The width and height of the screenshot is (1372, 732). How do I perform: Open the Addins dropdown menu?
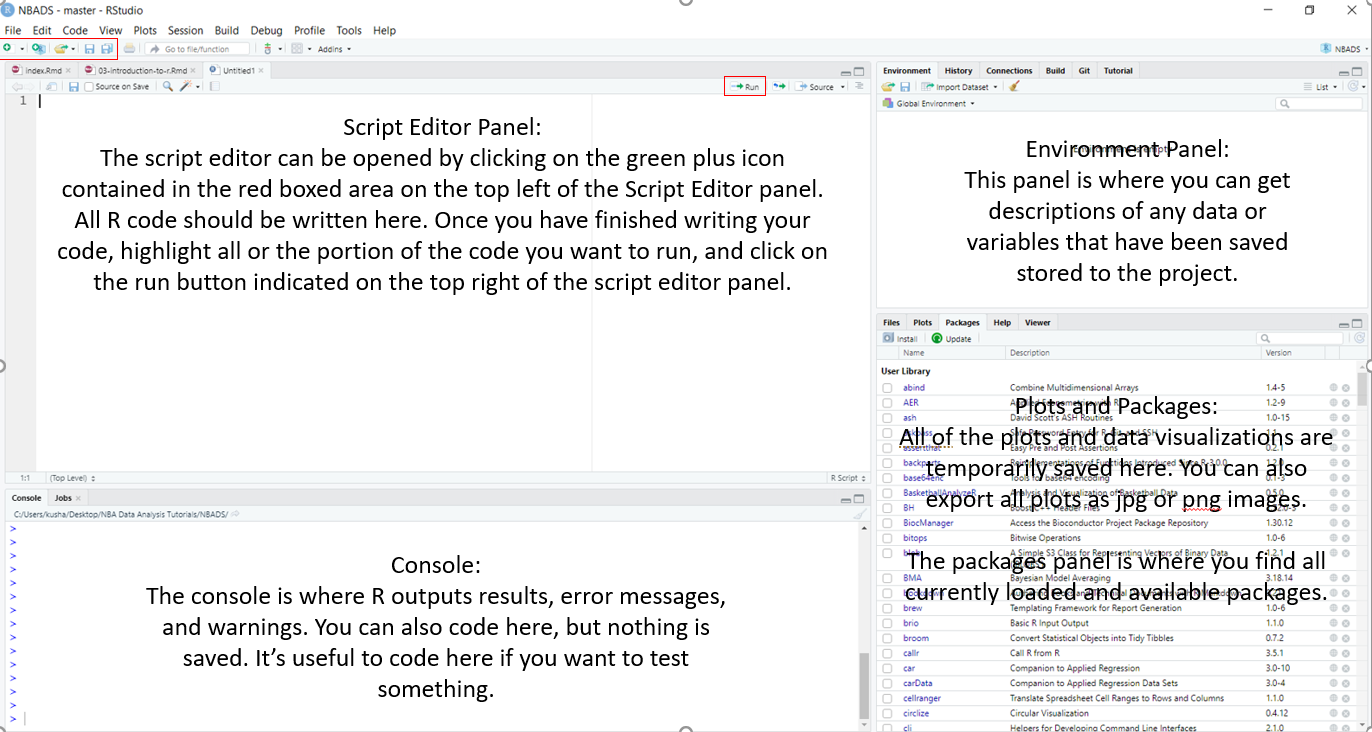click(334, 49)
